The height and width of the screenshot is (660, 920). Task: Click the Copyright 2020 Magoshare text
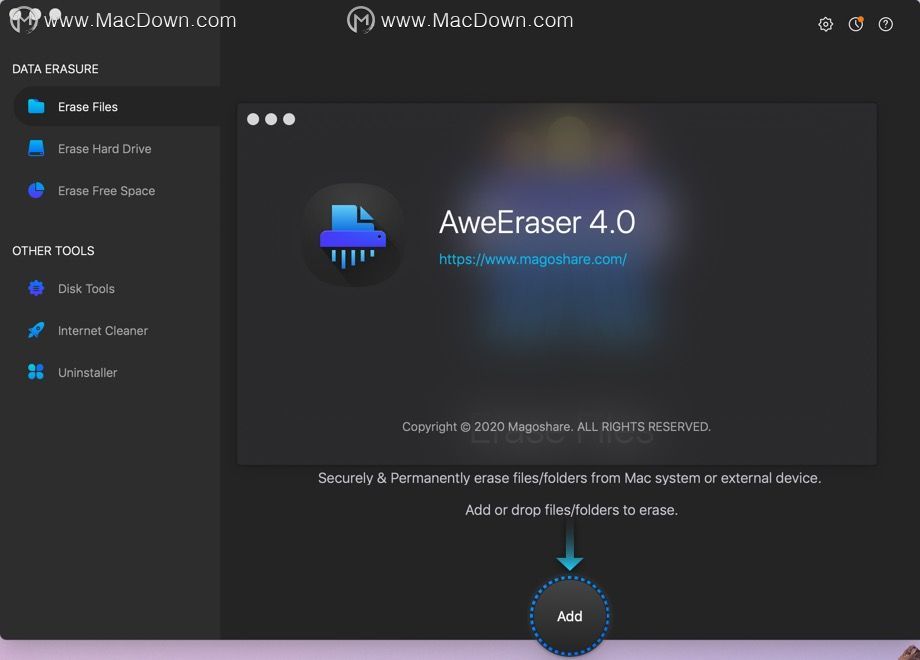tap(556, 427)
